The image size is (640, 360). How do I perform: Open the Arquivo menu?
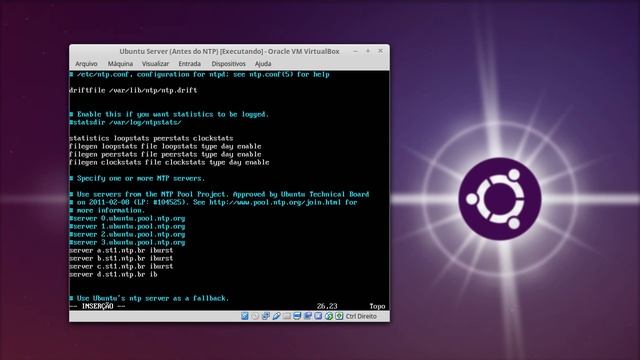click(86, 64)
